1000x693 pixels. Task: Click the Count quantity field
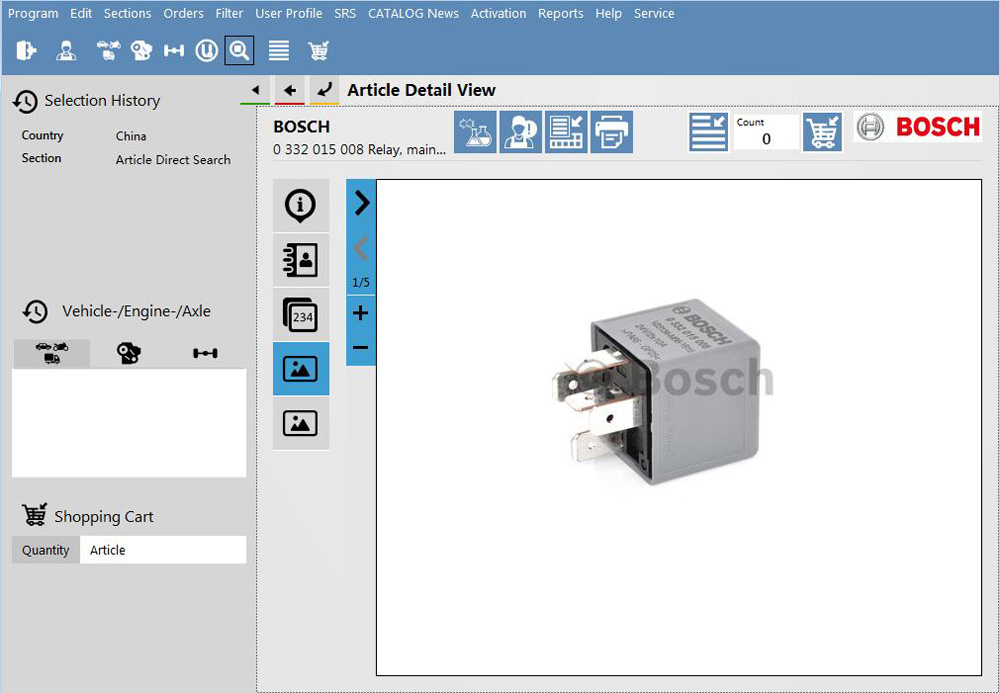(x=766, y=132)
